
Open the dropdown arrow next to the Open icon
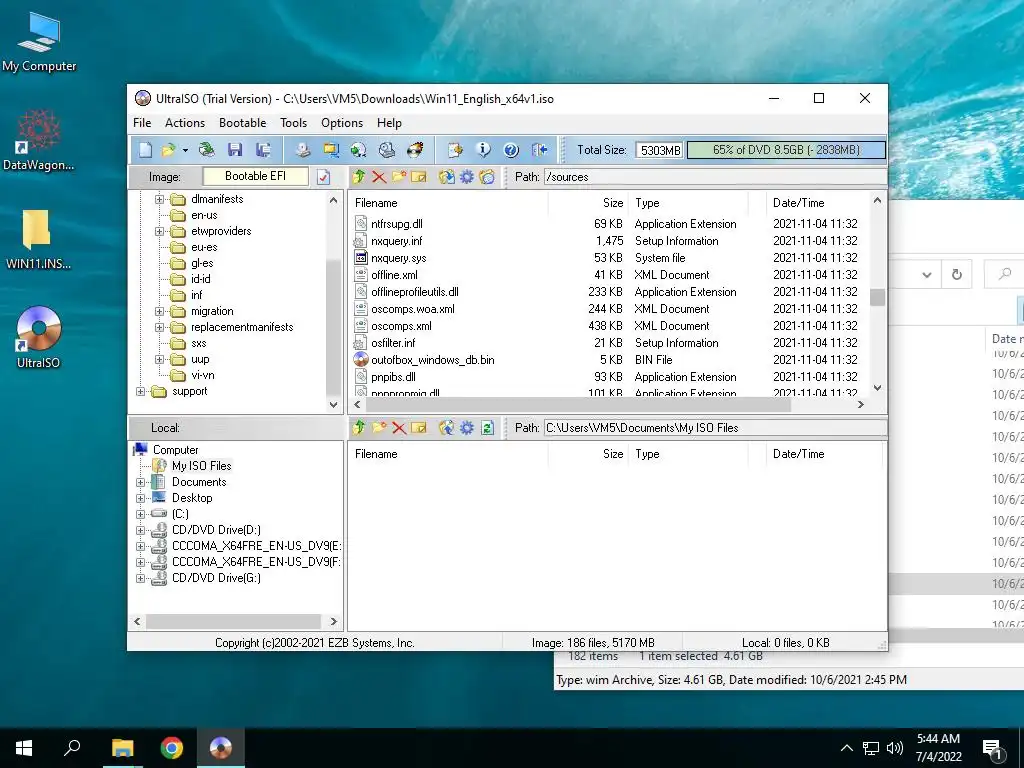pos(185,150)
